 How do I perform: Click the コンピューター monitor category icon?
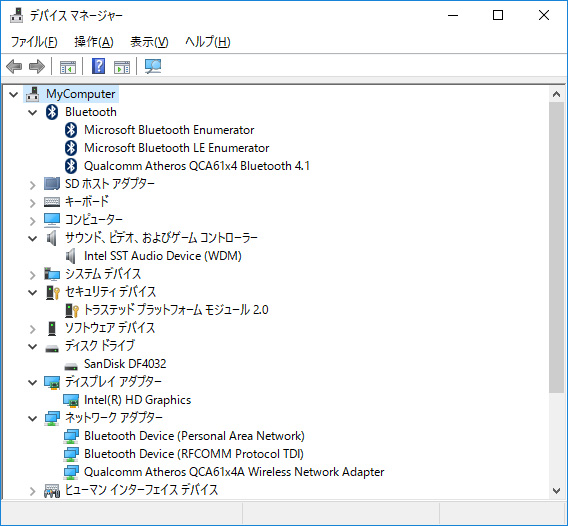pos(52,220)
